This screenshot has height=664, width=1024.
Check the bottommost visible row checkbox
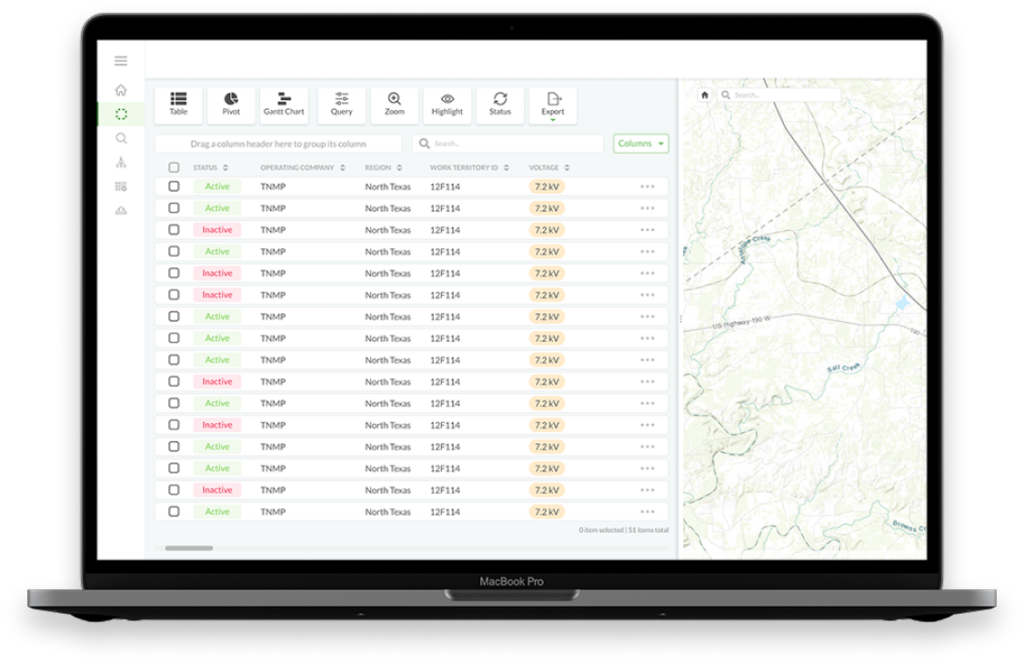[174, 512]
